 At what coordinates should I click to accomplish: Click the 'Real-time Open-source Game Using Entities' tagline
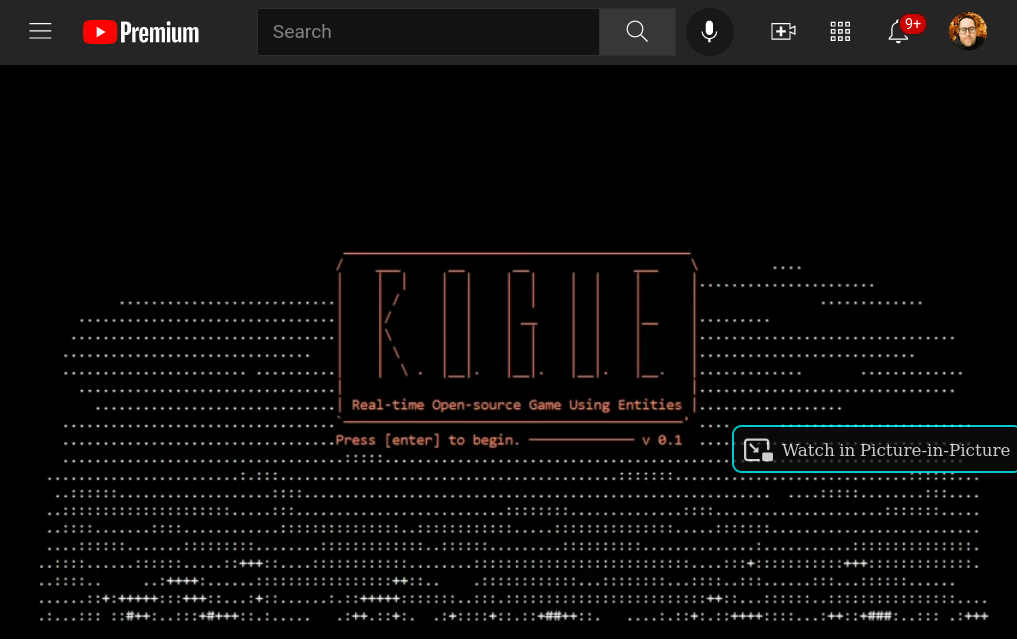(x=516, y=405)
